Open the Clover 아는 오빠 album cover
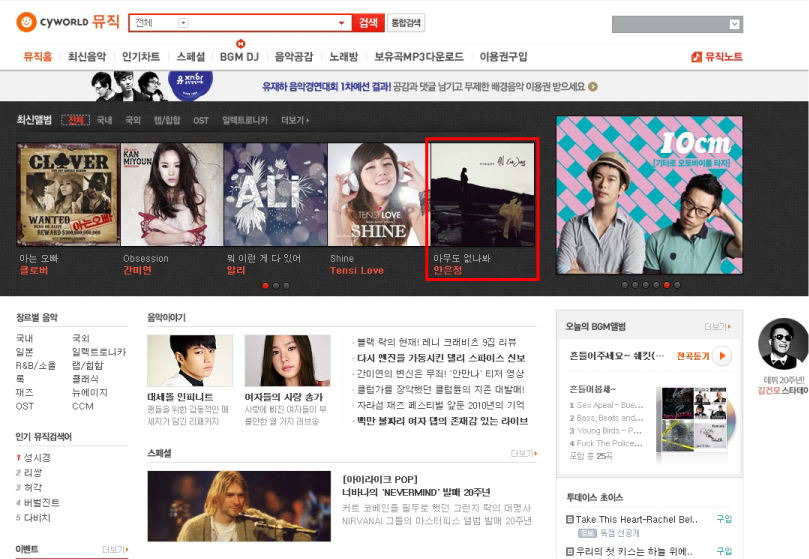 pos(68,195)
